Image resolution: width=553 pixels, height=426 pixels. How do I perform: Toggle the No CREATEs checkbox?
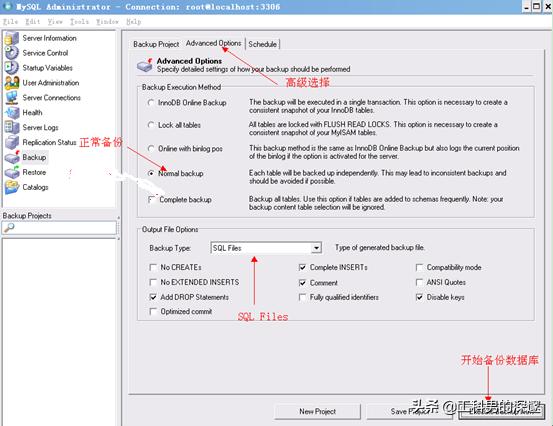pyautogui.click(x=153, y=267)
